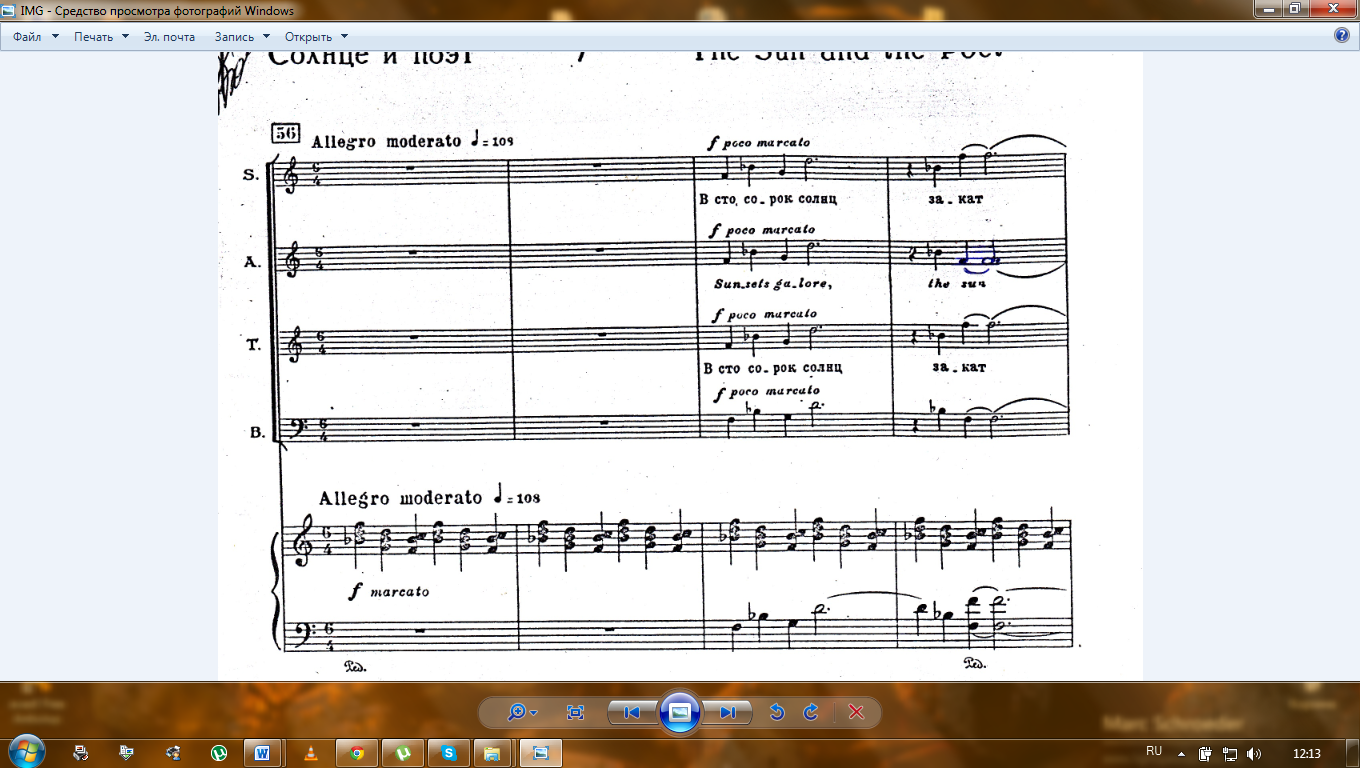The width and height of the screenshot is (1360, 768).
Task: Open Windows Explorer from taskbar
Action: pos(494,752)
